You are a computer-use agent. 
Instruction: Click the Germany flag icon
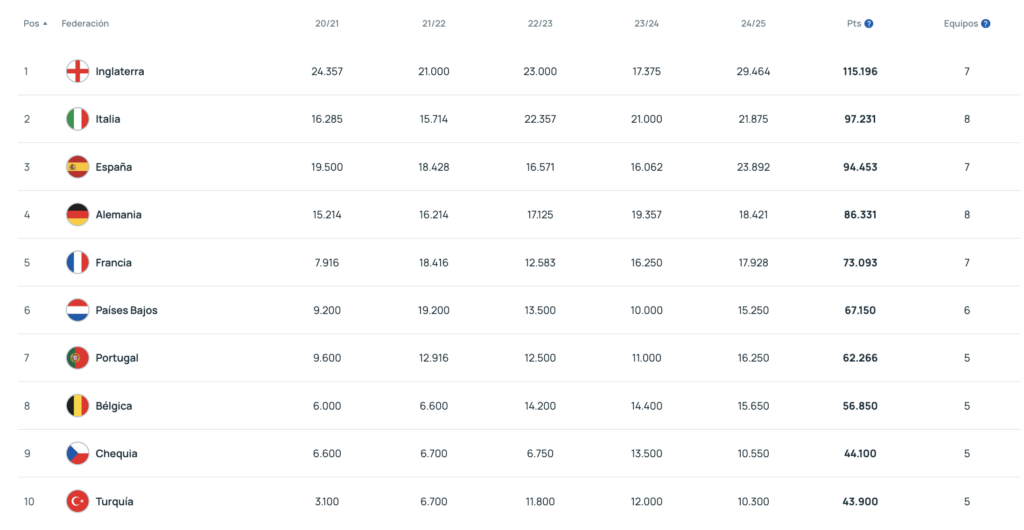coord(77,214)
